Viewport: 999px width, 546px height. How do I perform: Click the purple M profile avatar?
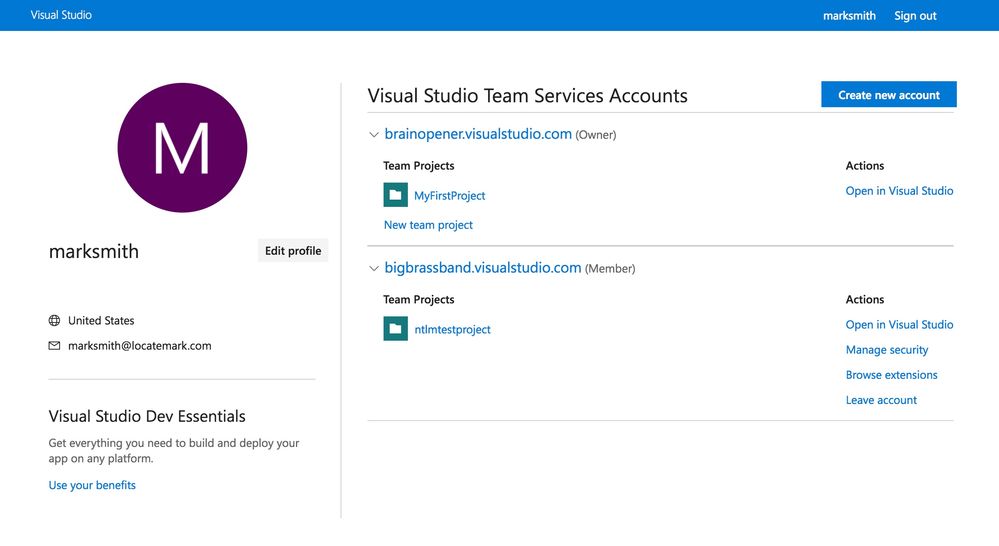(182, 147)
